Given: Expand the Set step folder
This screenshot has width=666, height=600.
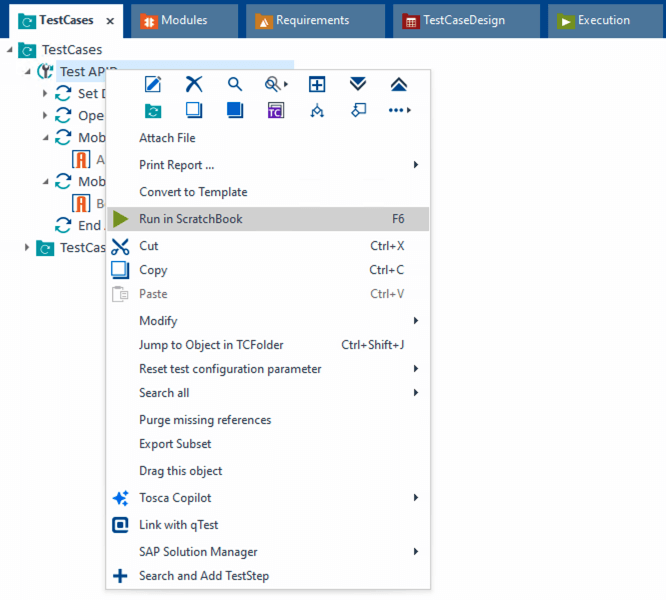Looking at the screenshot, I should tap(45, 93).
